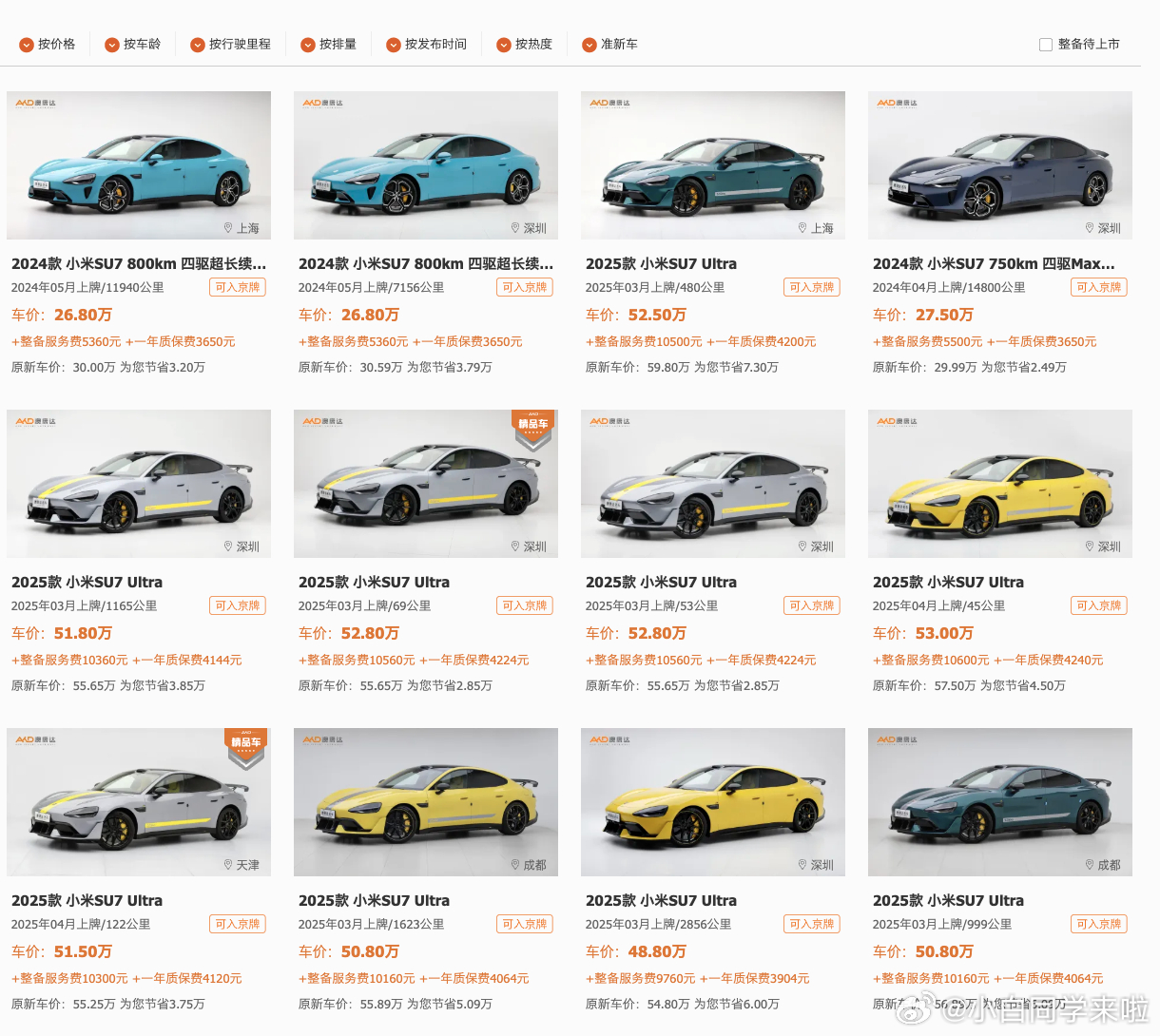Screen dimensions: 1160x1036
Task: Click price 48.80万 on 2856公里 Ultra
Action: click(657, 951)
